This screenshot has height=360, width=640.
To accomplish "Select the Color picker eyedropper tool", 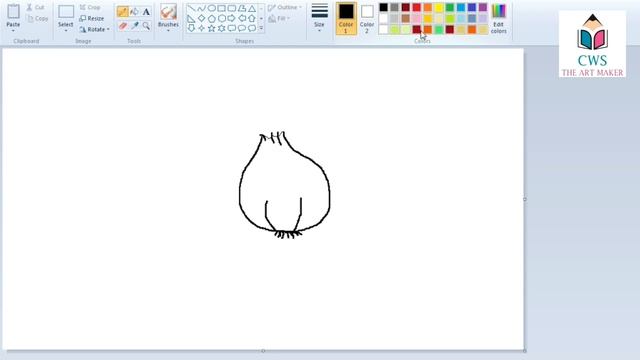I will point(134,26).
